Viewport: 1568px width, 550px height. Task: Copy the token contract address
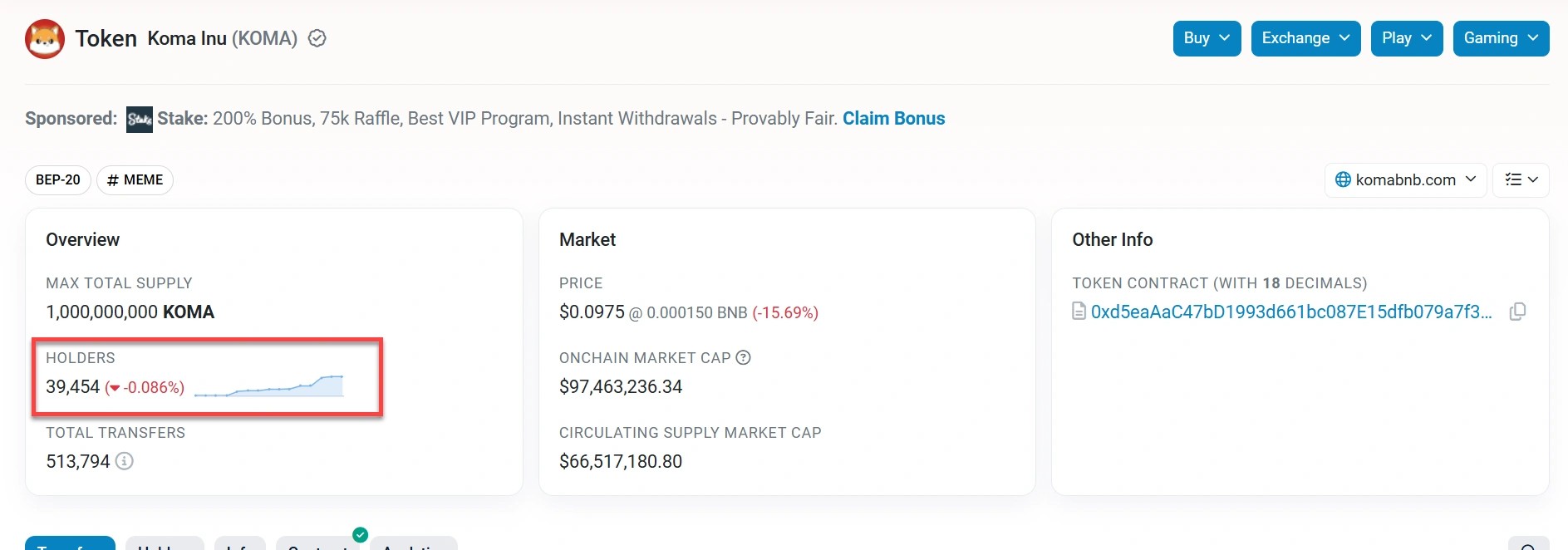pyautogui.click(x=1517, y=312)
